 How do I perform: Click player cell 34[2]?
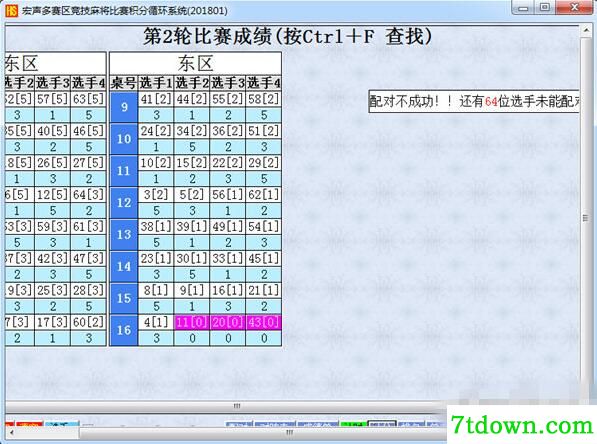[192, 131]
